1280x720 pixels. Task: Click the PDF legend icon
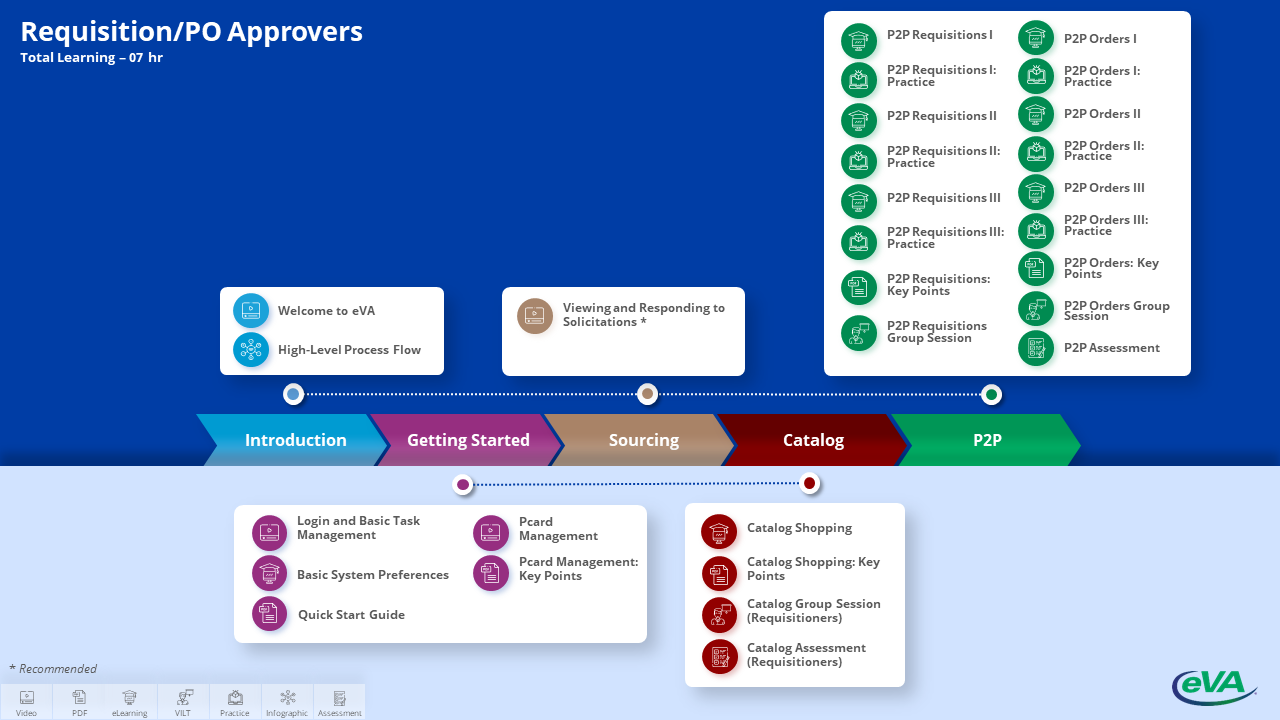pos(79,697)
